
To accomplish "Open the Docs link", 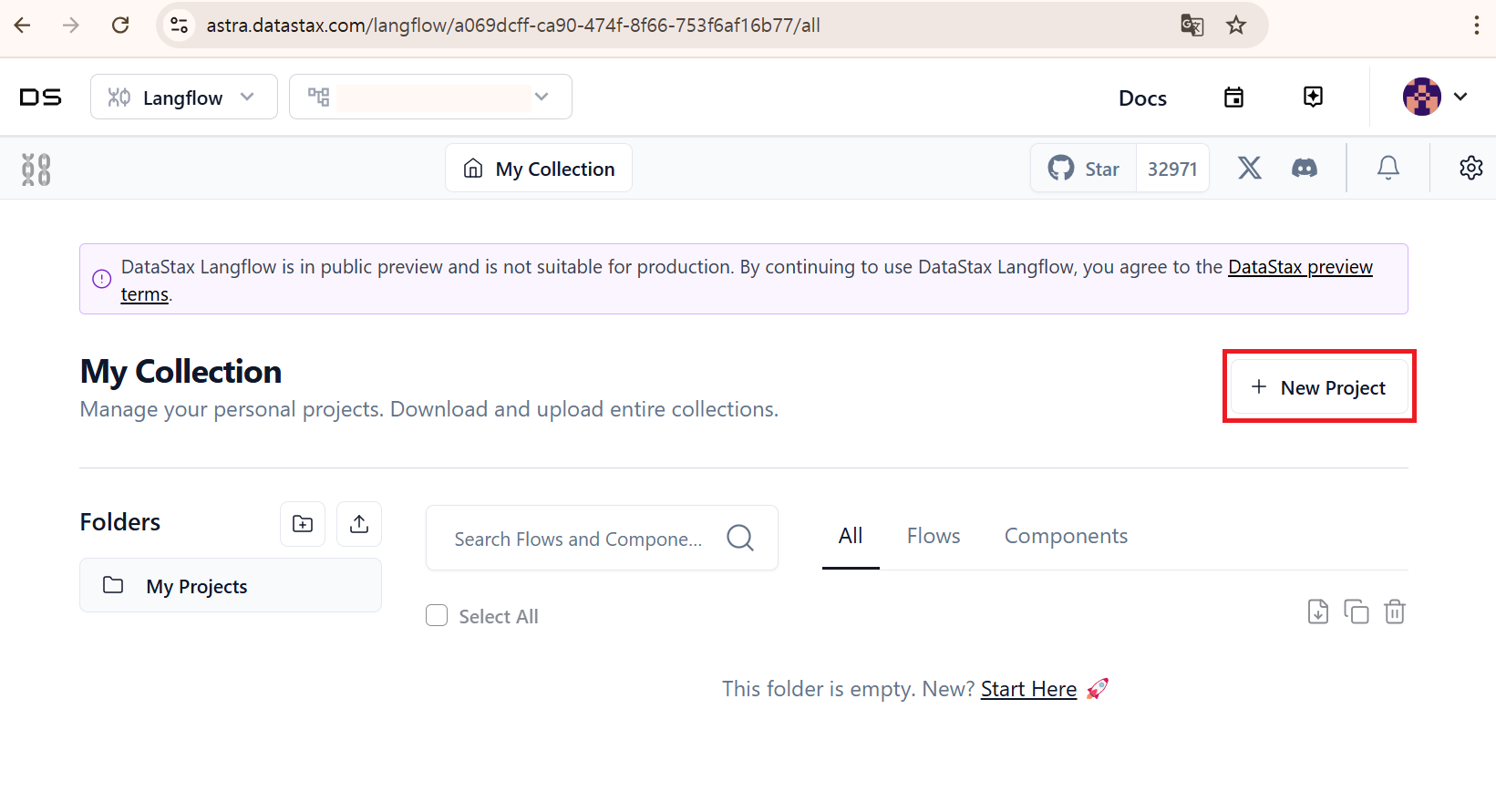I will (x=1142, y=98).
